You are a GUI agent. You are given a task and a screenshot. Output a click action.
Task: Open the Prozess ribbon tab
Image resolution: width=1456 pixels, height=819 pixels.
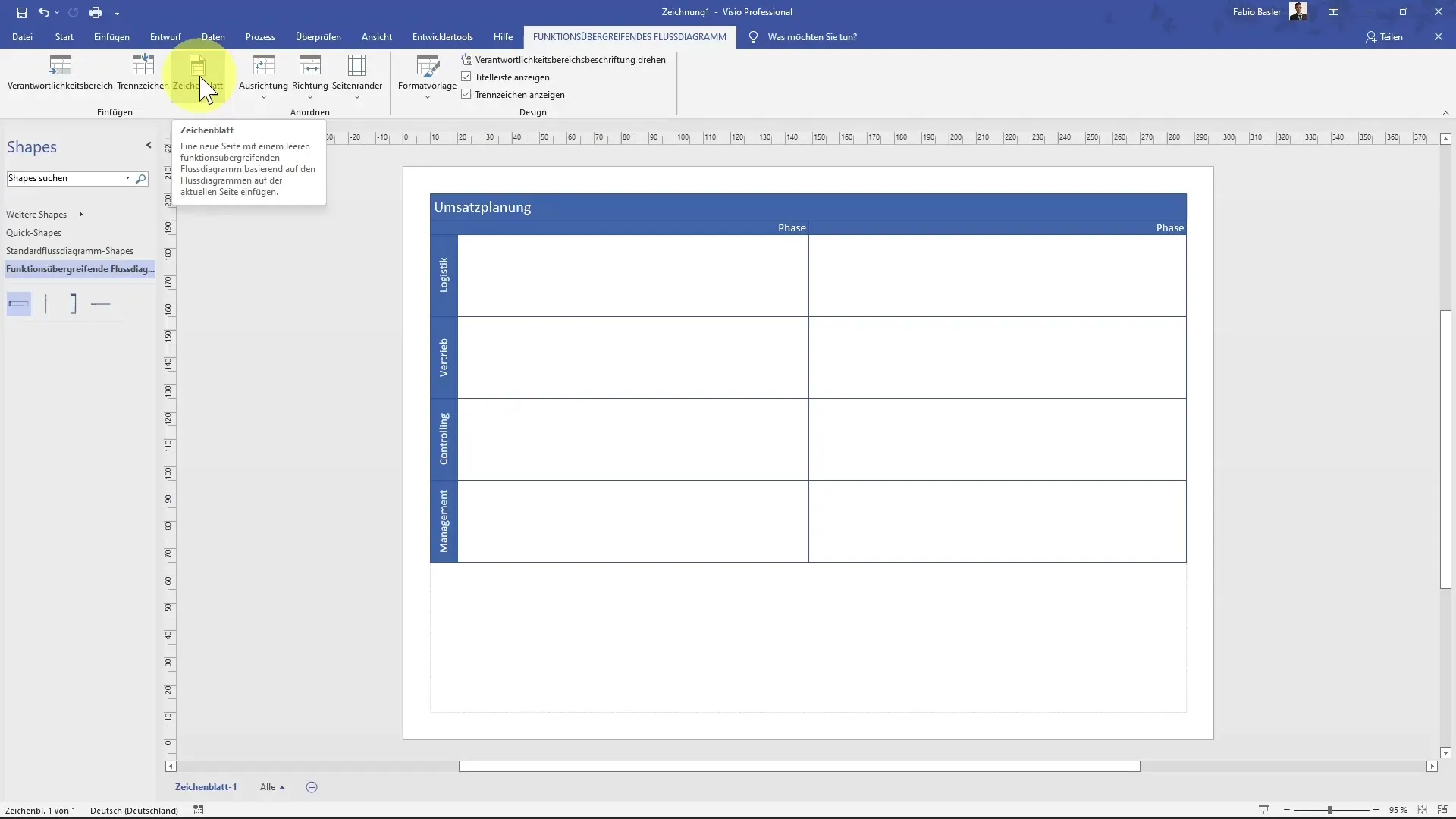coord(260,36)
